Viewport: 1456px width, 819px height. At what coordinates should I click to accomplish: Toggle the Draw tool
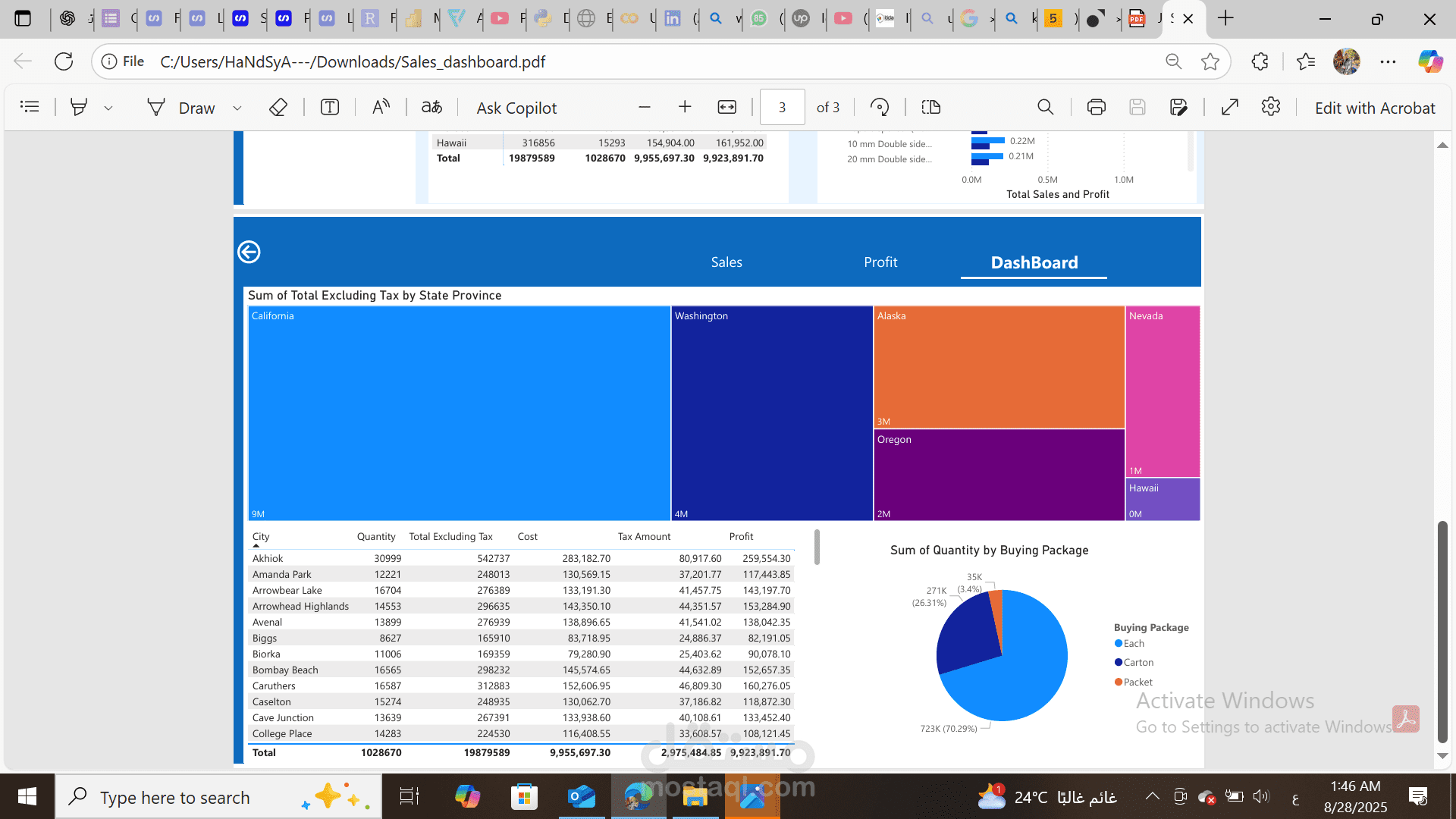click(181, 108)
